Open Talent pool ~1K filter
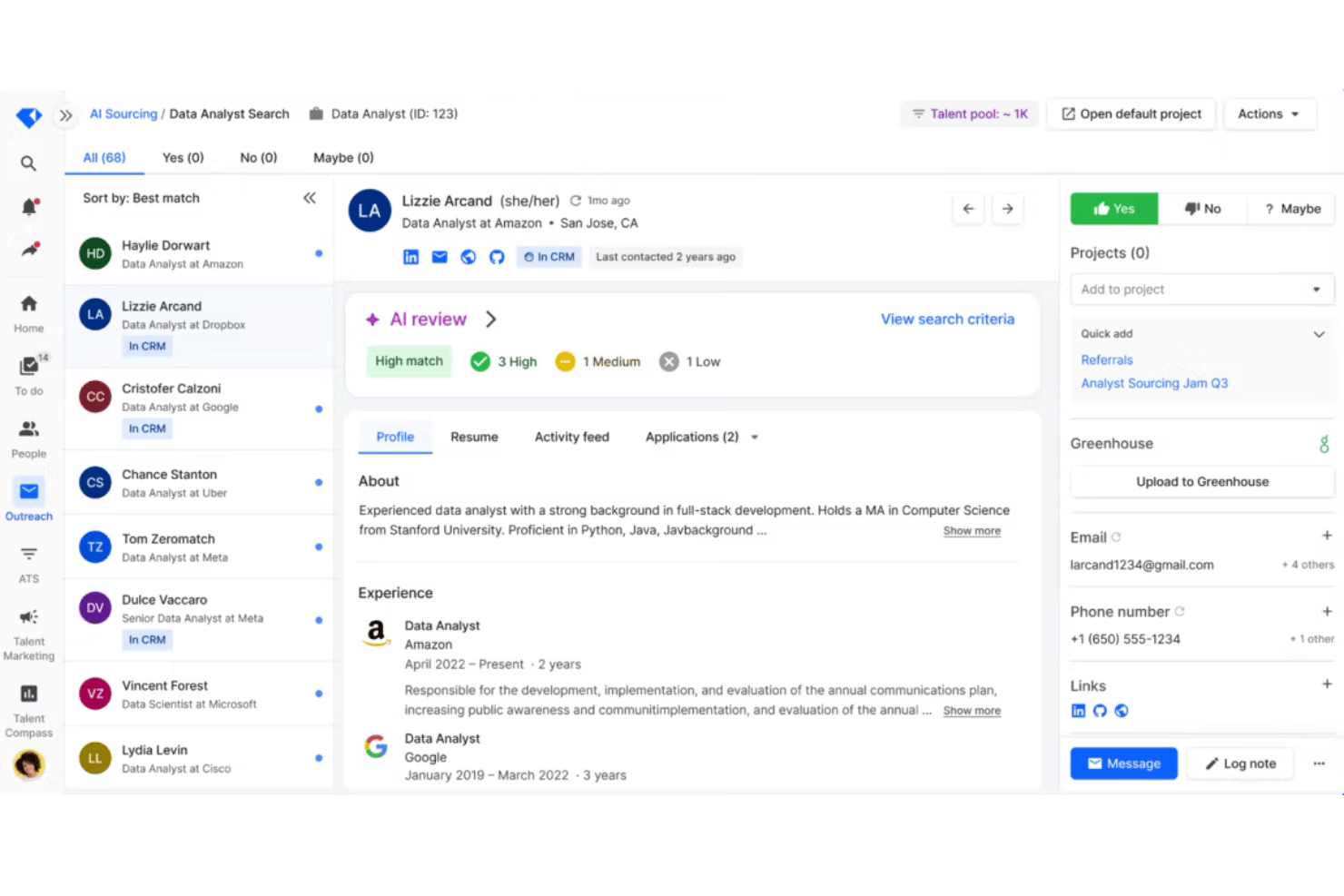1344x896 pixels. (971, 114)
